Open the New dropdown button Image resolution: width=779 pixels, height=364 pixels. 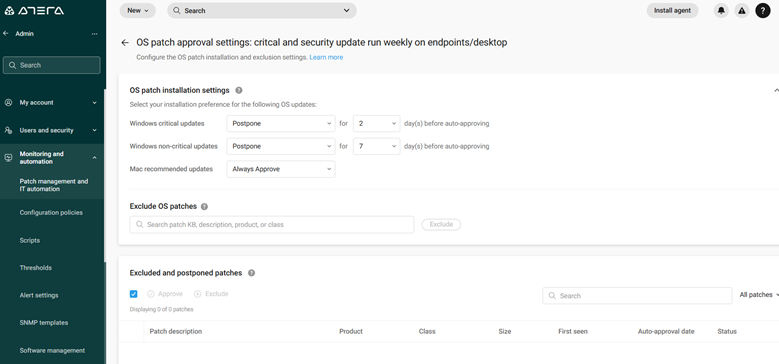click(x=138, y=10)
